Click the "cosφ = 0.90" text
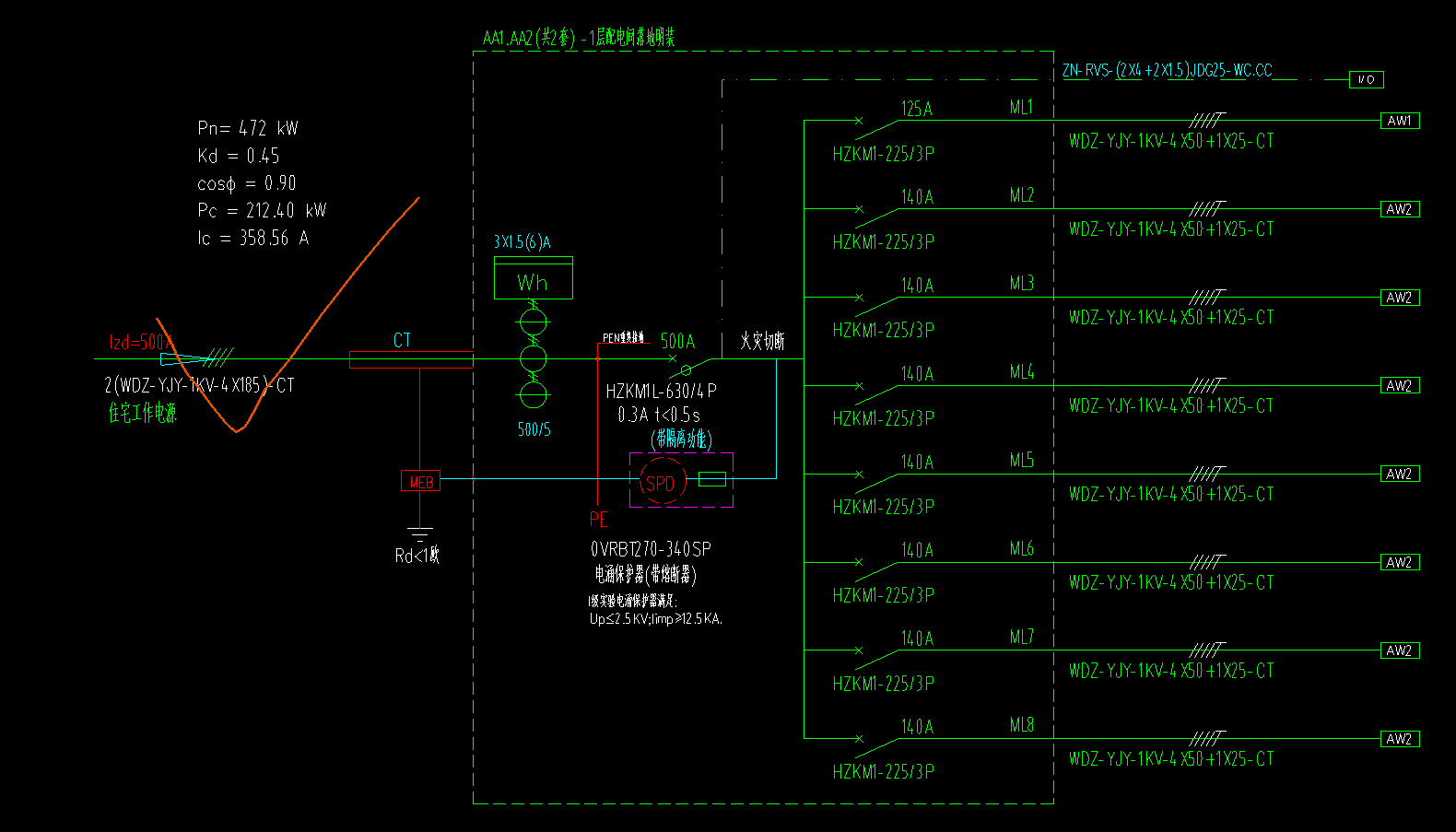Screen dimensions: 1456x832 point(247,183)
